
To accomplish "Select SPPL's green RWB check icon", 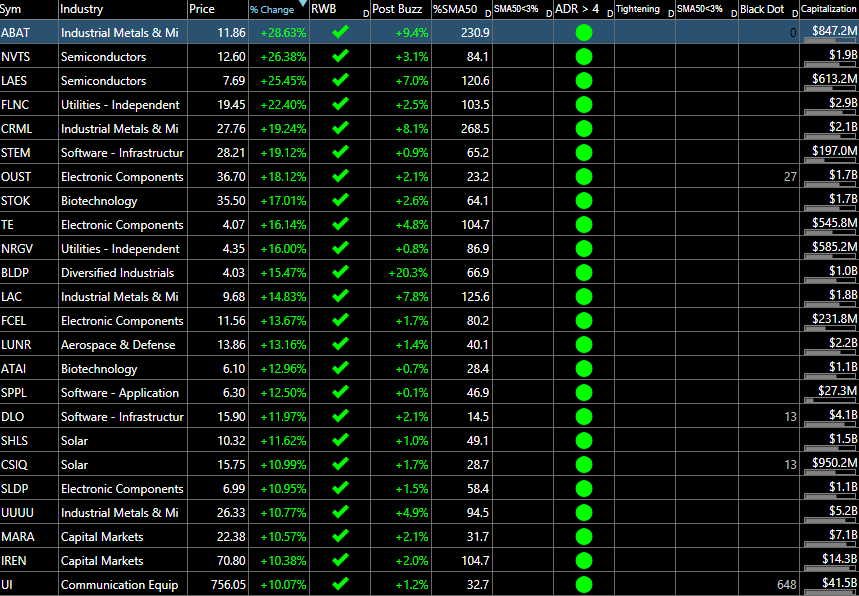I will click(340, 392).
